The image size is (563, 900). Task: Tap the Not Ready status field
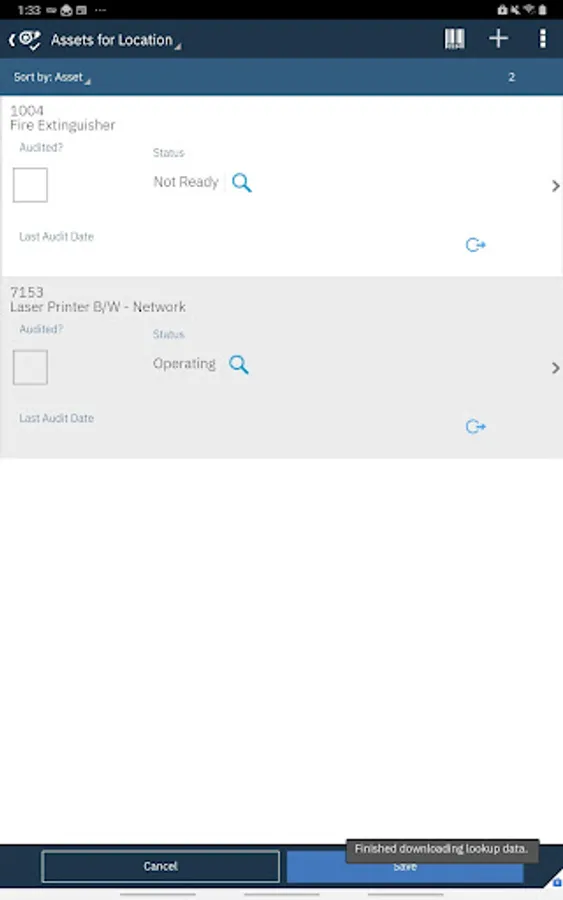coord(186,182)
